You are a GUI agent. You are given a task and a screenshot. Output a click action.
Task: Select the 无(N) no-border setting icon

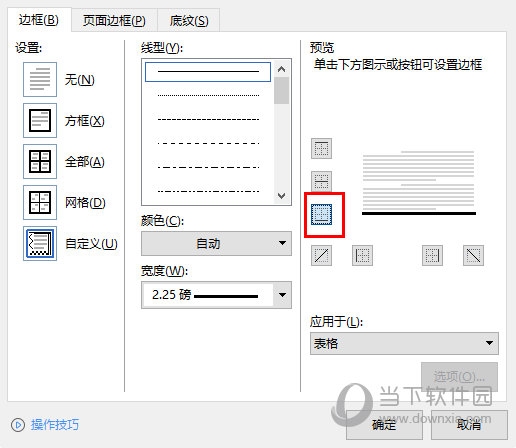pyautogui.click(x=40, y=79)
